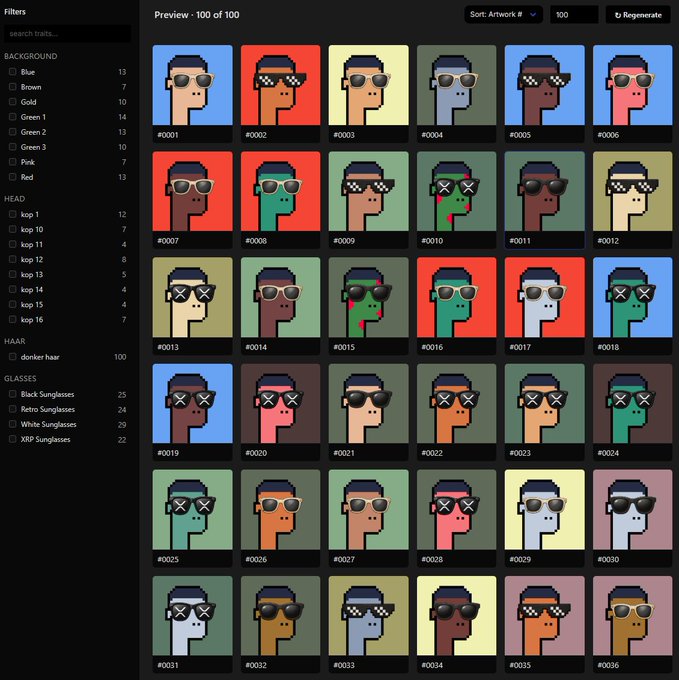Toggle the kop 10 head filter
The width and height of the screenshot is (679, 680).
[13, 229]
